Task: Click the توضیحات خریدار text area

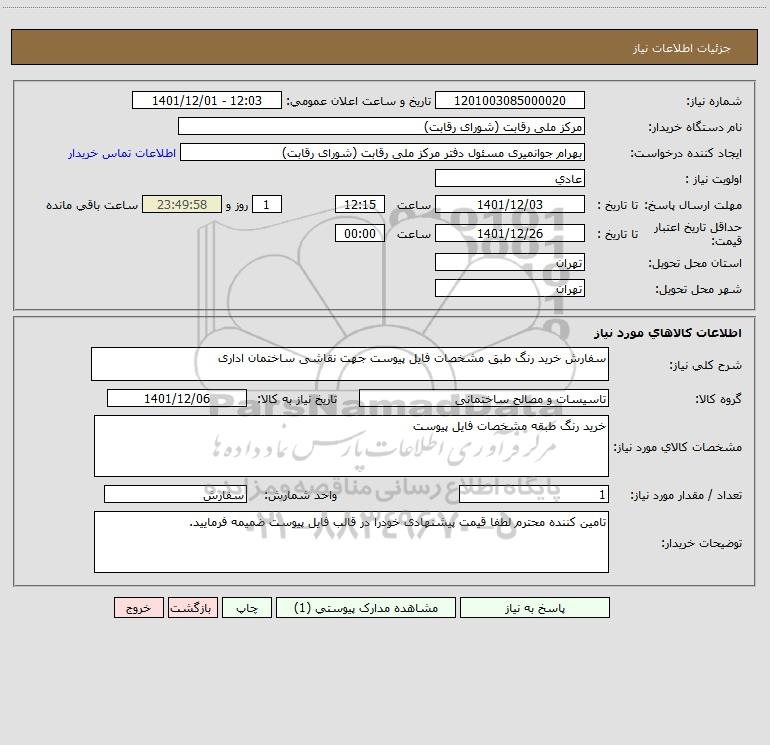Action: 351,542
